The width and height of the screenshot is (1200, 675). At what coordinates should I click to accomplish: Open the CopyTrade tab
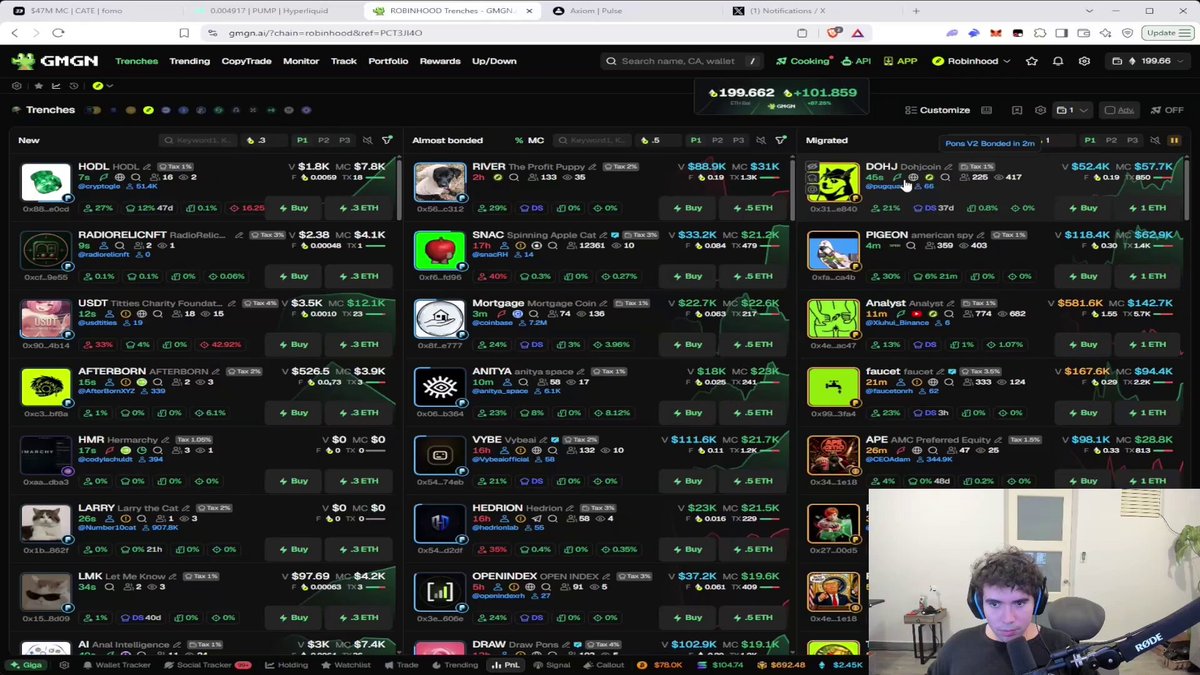(246, 61)
